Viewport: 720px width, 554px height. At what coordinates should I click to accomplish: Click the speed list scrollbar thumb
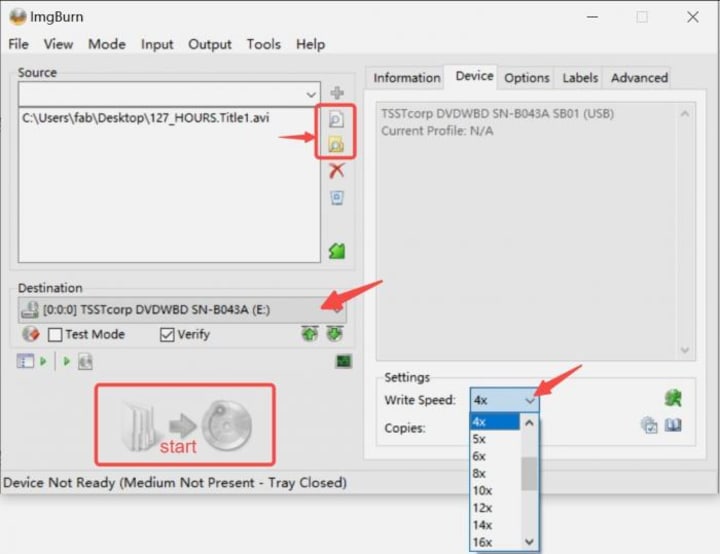[529, 474]
